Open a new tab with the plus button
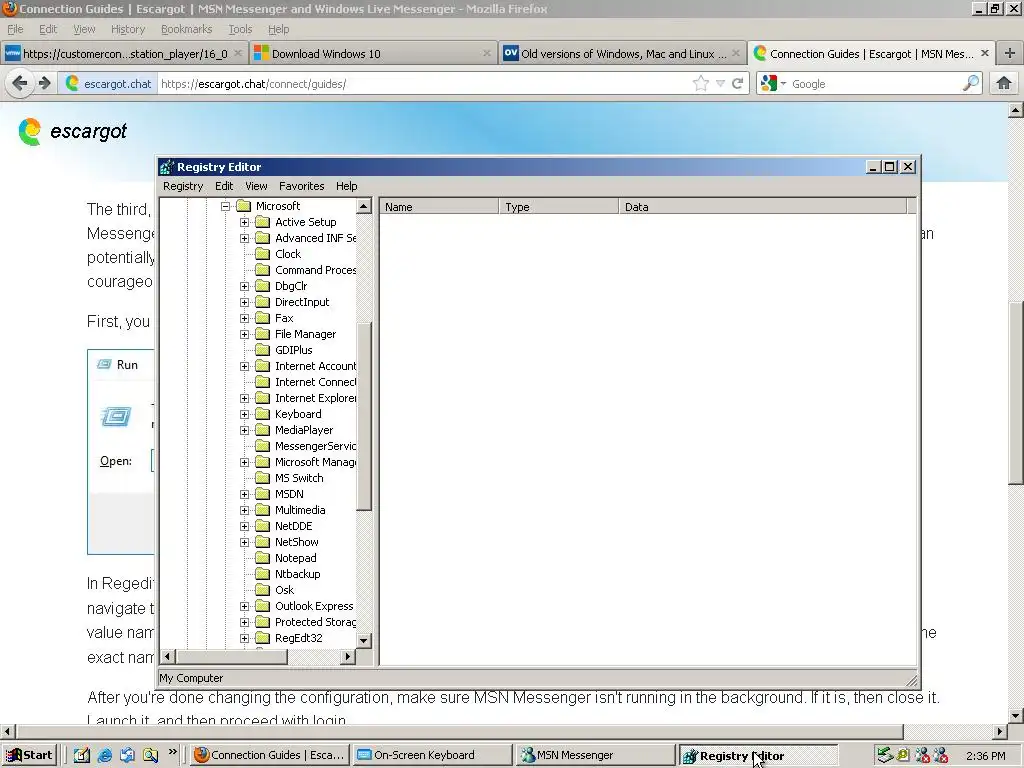The image size is (1024, 768). (x=1010, y=54)
